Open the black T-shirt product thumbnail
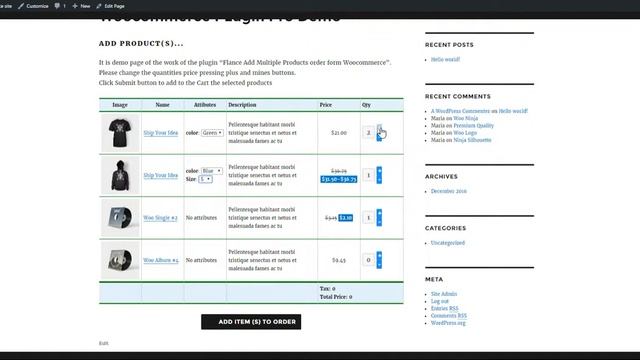 tap(120, 133)
